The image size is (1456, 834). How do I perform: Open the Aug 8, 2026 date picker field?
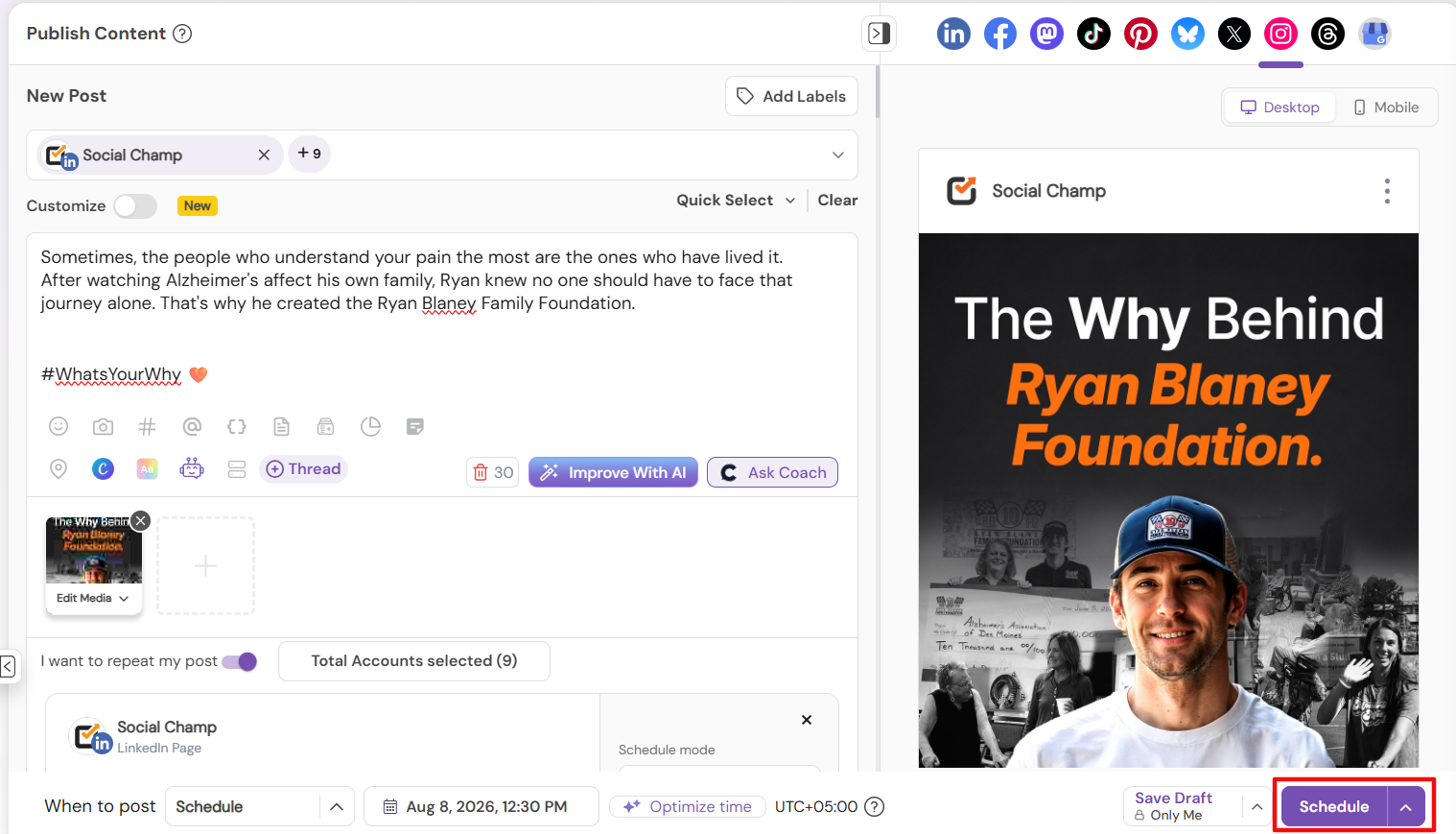(481, 806)
